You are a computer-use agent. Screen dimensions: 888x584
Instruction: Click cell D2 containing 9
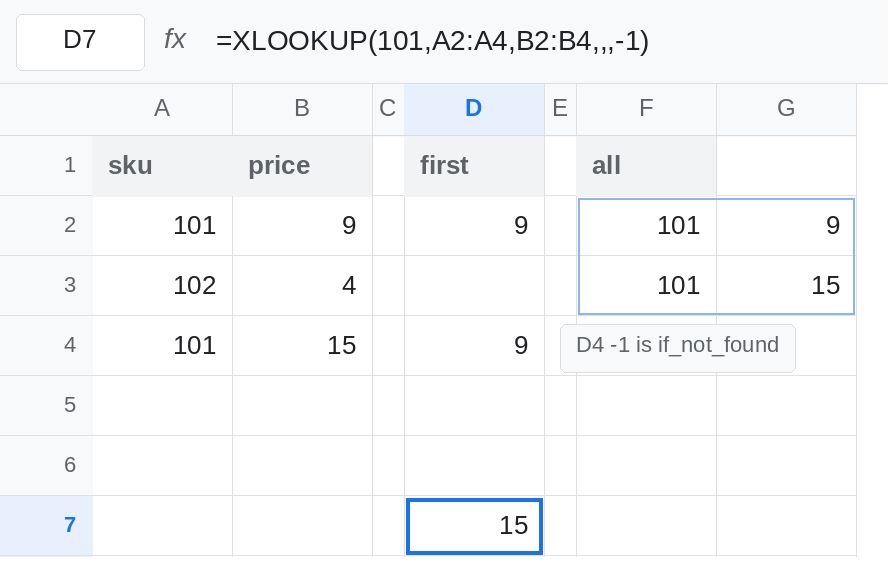[474, 225]
